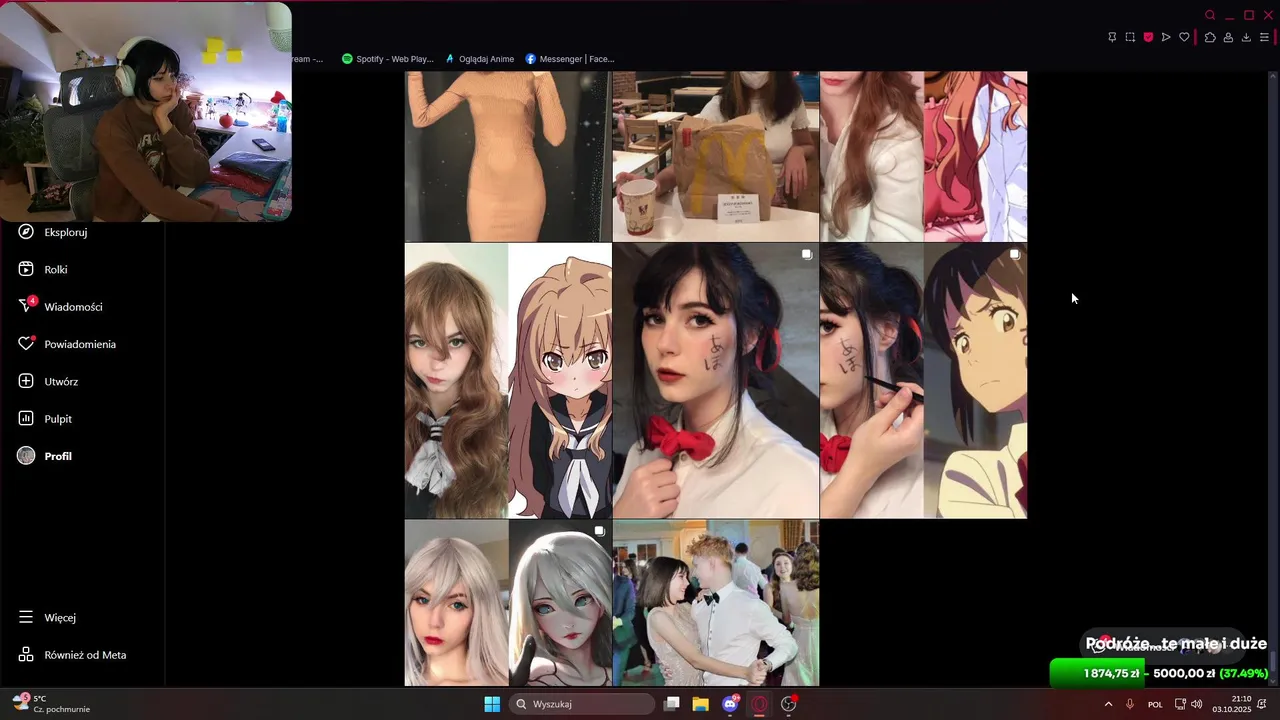Click the microphone tray icon
Image resolution: width=1280 pixels, height=720 pixels.
tap(1130, 704)
